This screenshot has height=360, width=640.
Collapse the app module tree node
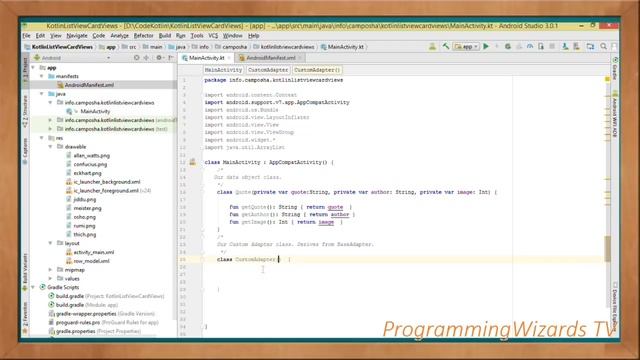coord(33,68)
